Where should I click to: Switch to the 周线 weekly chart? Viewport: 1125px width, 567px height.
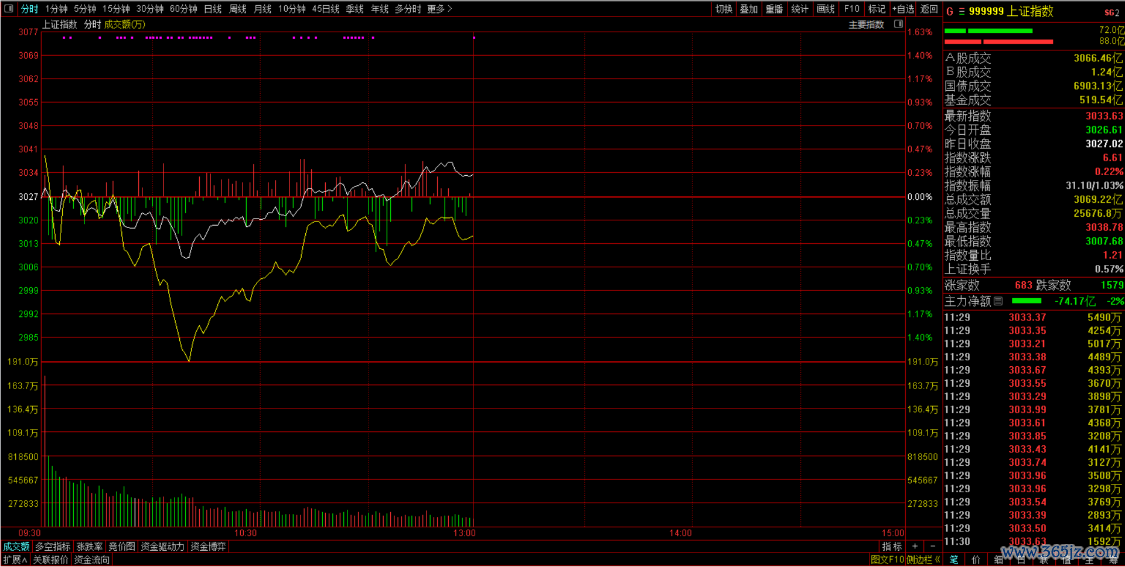click(x=237, y=9)
